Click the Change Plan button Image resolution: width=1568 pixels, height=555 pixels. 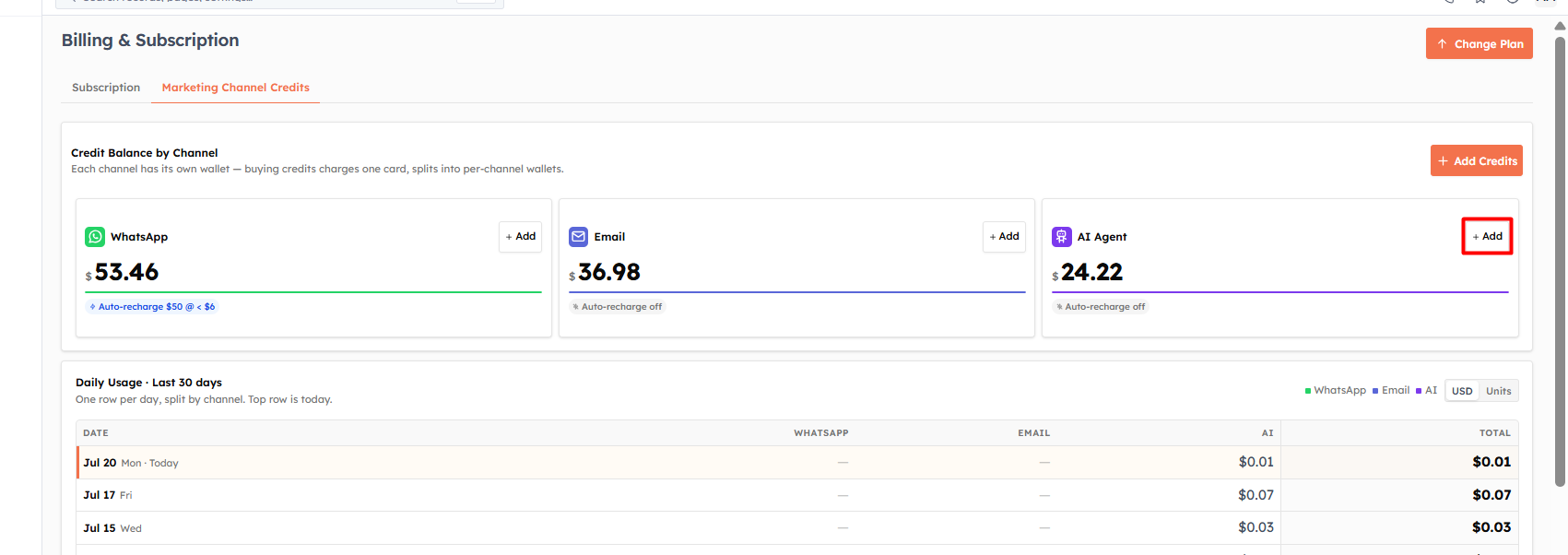click(x=1480, y=43)
